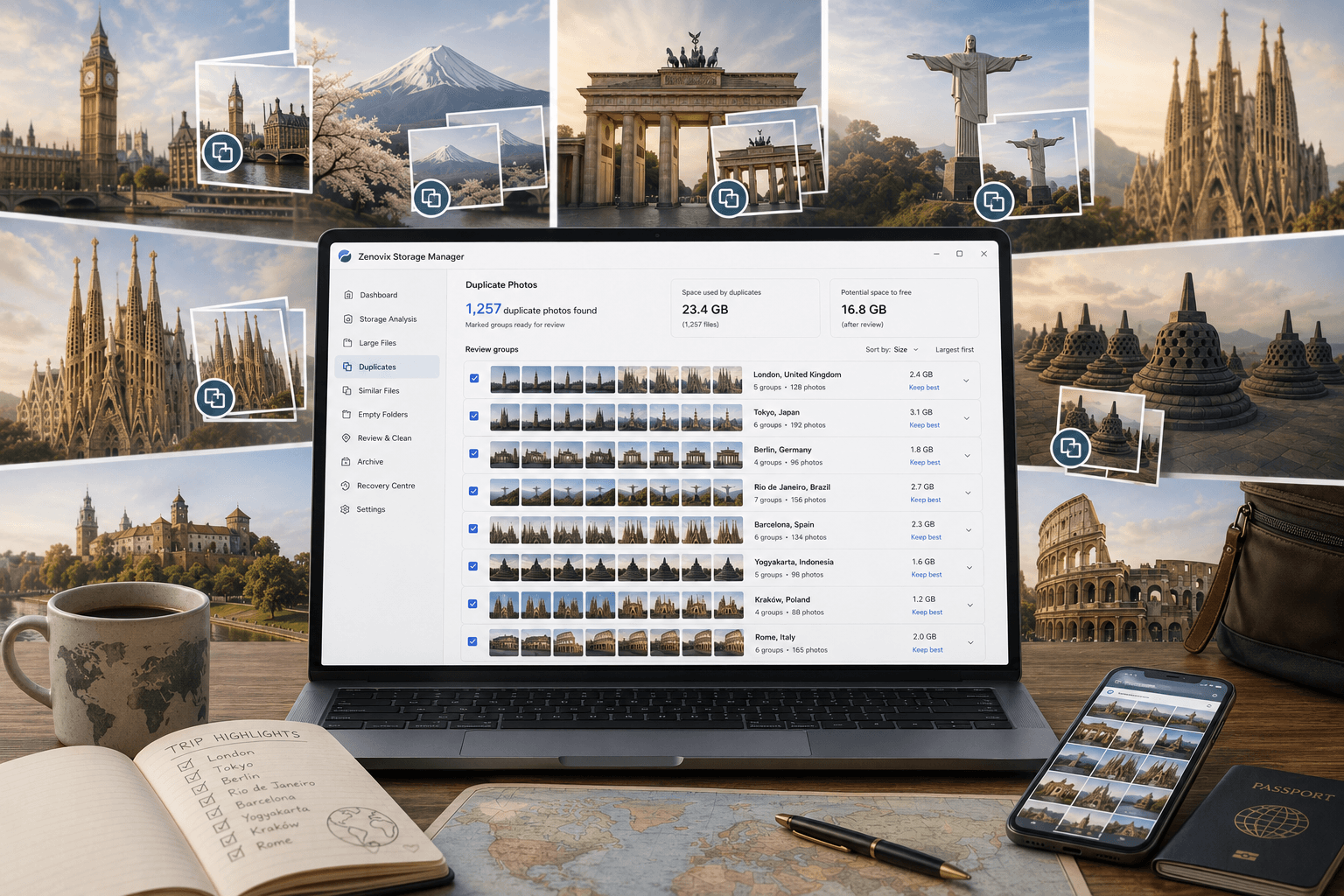Uncheck the Kraków, Poland group checkbox
This screenshot has height=896, width=1344.
472,604
